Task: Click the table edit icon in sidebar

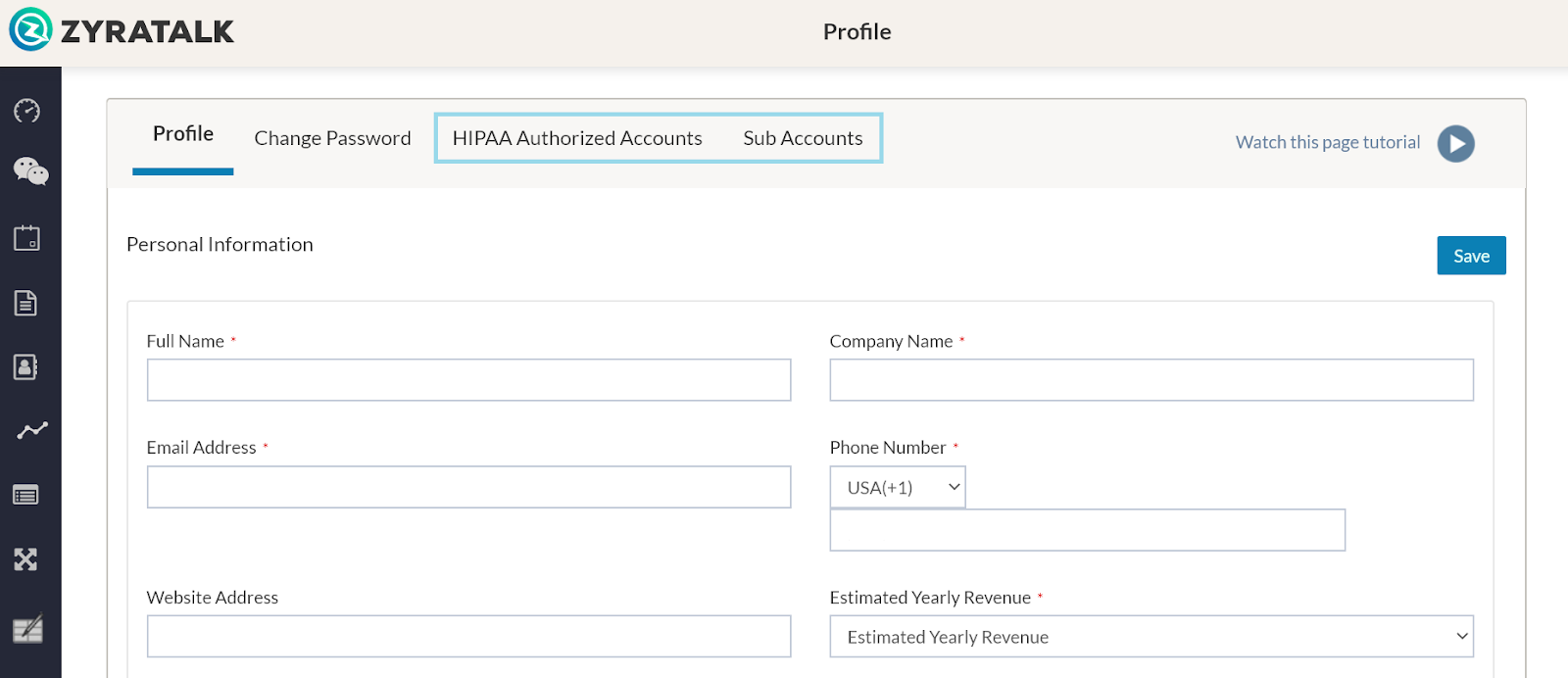Action: tap(27, 628)
